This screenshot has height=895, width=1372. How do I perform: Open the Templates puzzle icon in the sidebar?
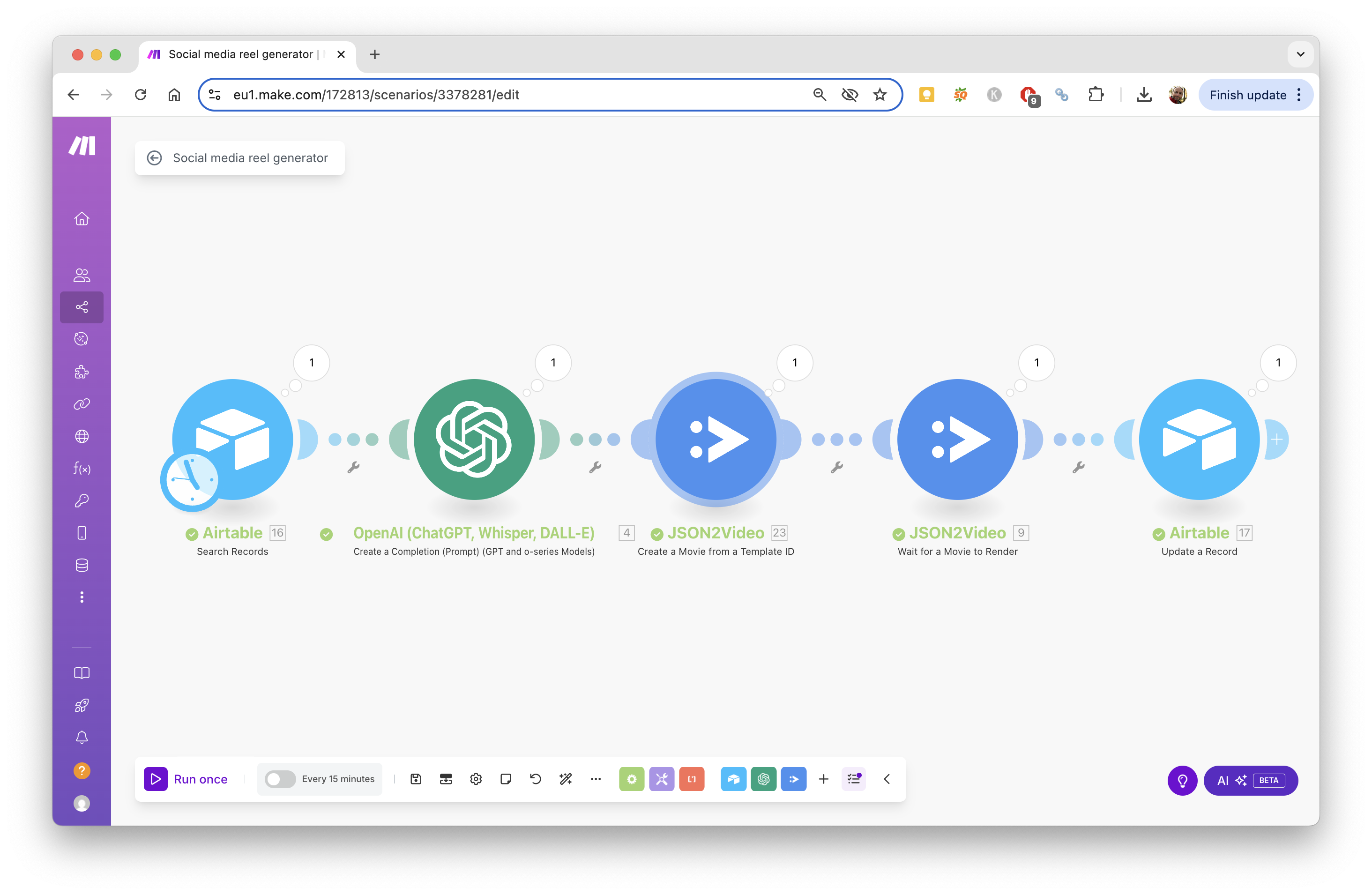coord(82,372)
